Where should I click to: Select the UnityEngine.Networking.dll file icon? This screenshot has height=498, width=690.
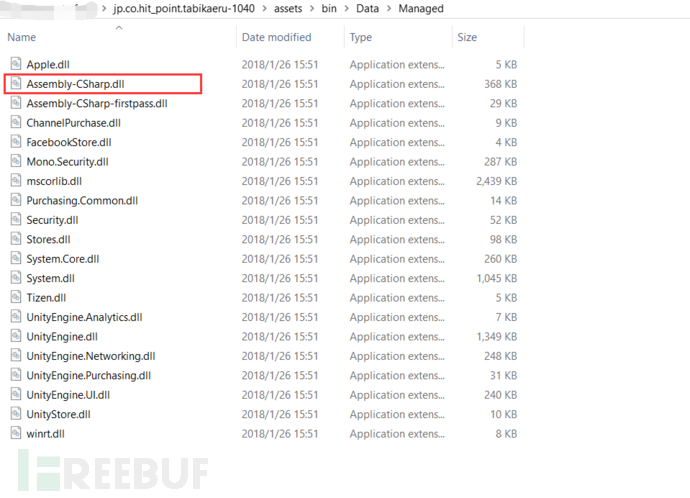16,355
